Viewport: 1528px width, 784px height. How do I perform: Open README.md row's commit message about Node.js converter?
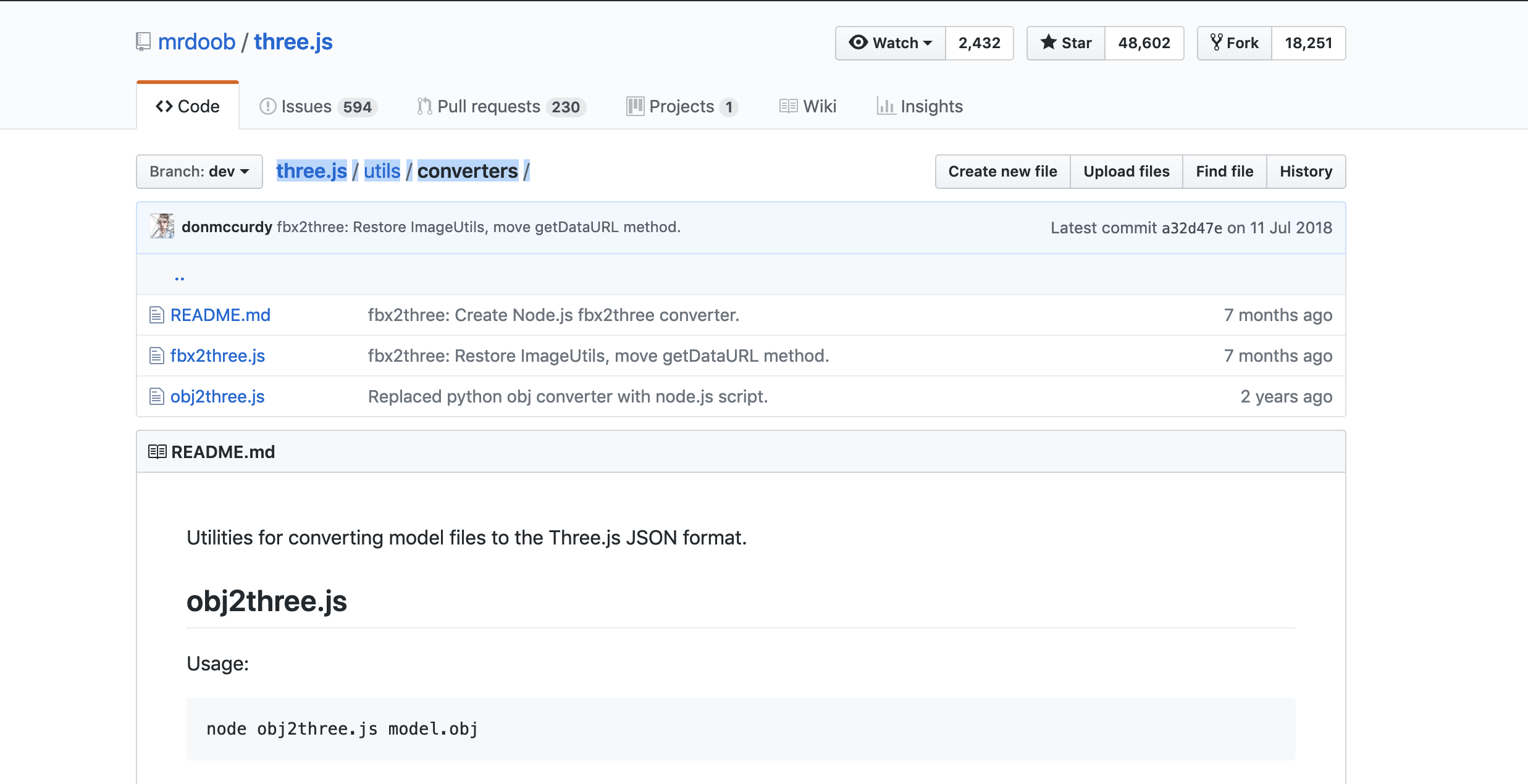553,315
